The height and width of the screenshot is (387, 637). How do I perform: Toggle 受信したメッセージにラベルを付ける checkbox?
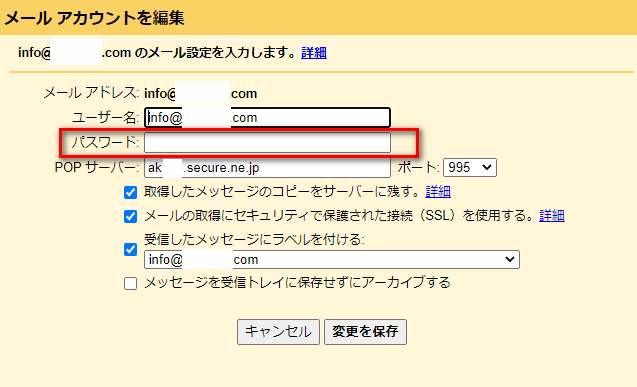point(130,249)
